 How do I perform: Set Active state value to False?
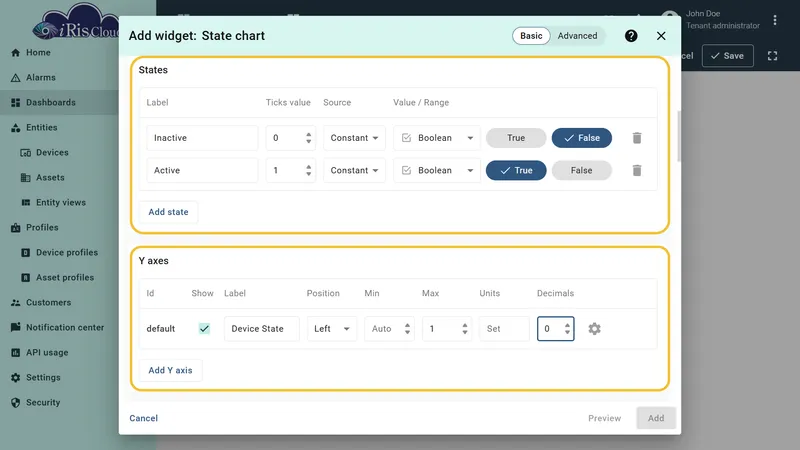click(x=581, y=170)
